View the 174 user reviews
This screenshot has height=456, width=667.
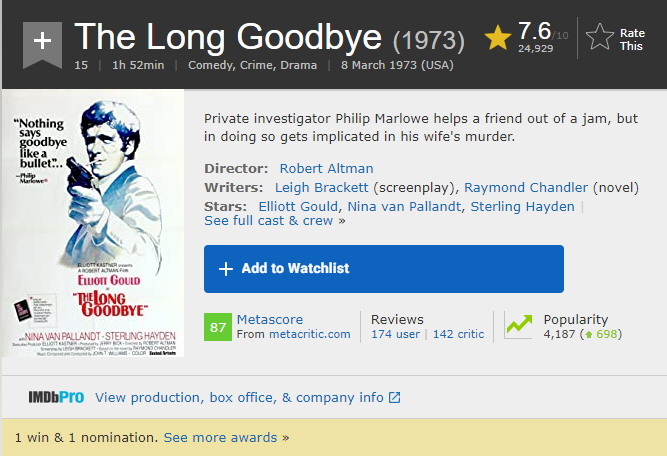click(x=396, y=334)
